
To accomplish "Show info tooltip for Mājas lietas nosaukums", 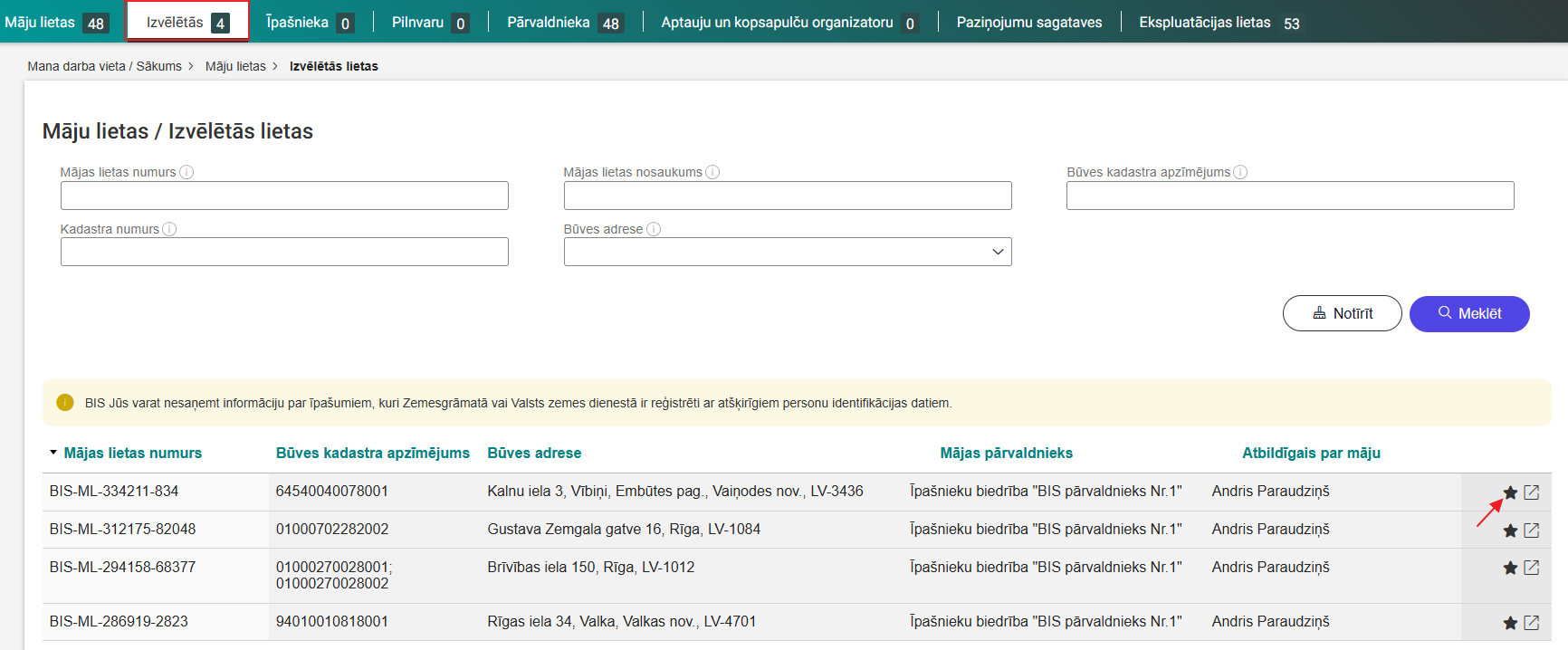I will pyautogui.click(x=712, y=172).
